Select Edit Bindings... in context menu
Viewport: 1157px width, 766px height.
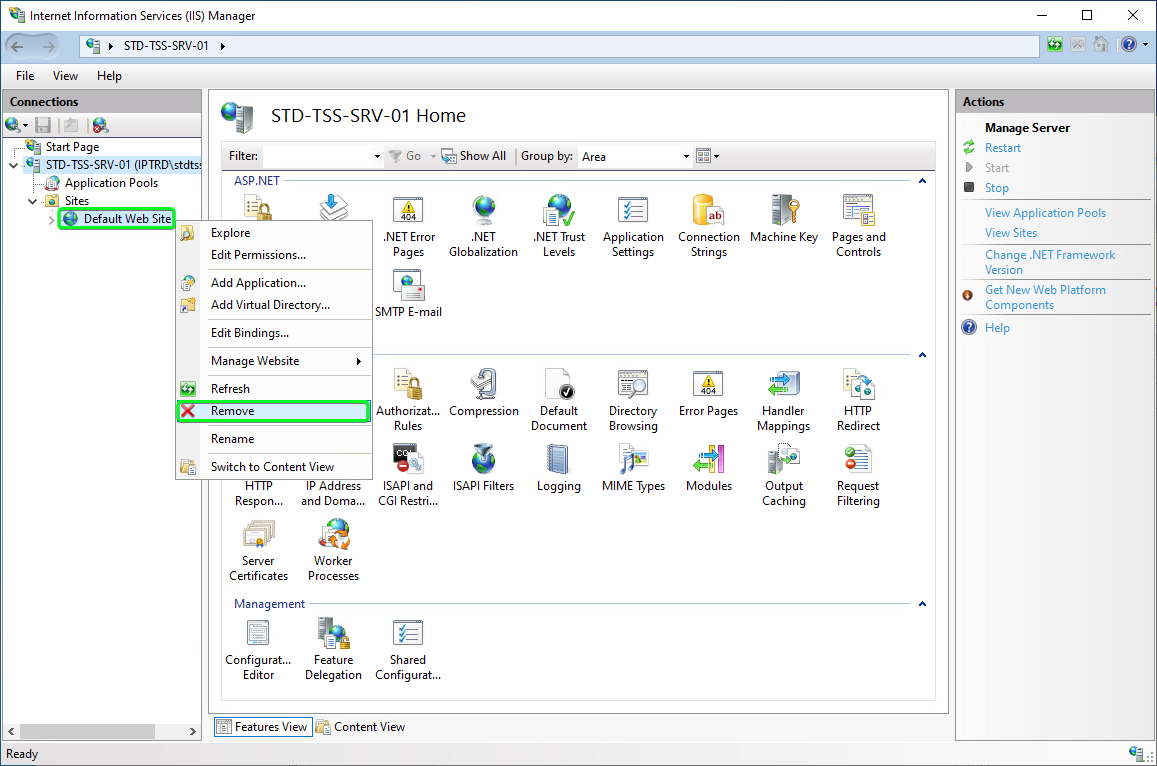pos(274,333)
